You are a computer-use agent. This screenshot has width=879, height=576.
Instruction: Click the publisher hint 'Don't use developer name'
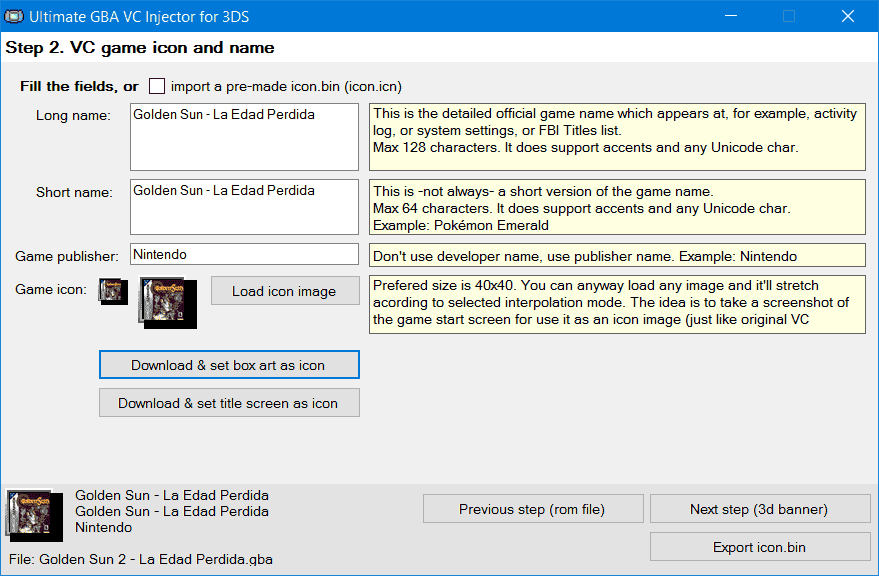(x=617, y=256)
